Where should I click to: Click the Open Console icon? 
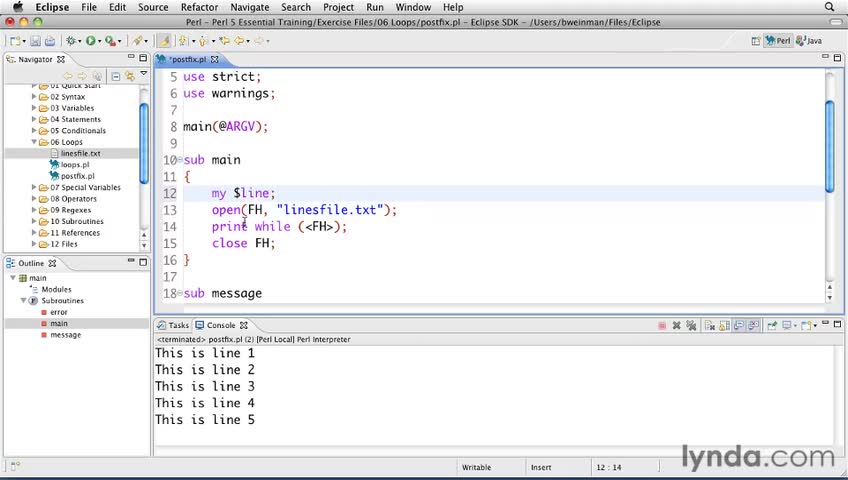pyautogui.click(x=806, y=325)
